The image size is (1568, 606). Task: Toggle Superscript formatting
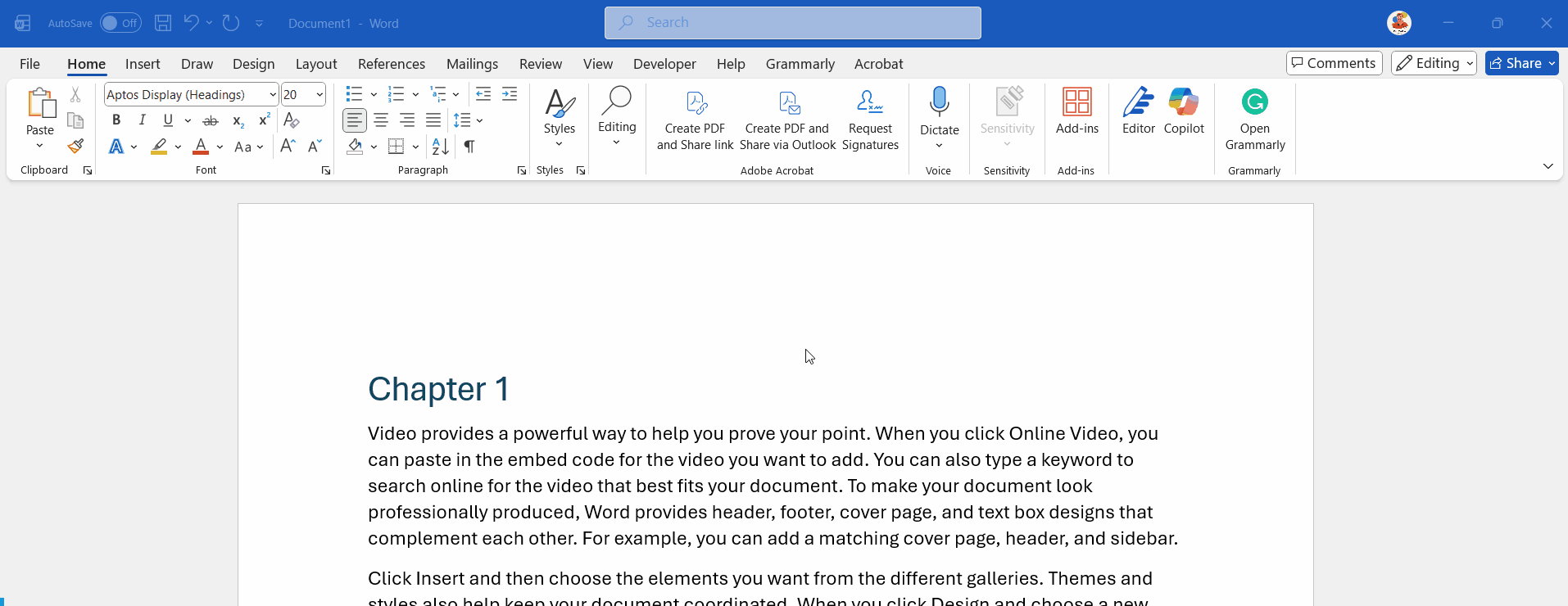coord(264,120)
